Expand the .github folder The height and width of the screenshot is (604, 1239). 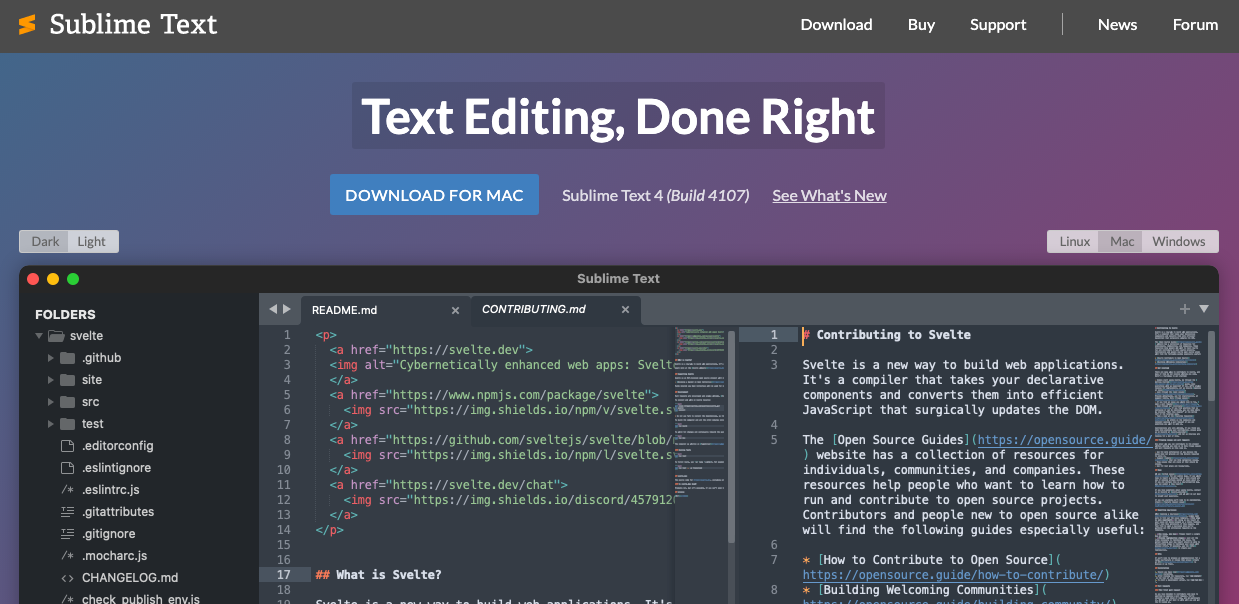(51, 358)
